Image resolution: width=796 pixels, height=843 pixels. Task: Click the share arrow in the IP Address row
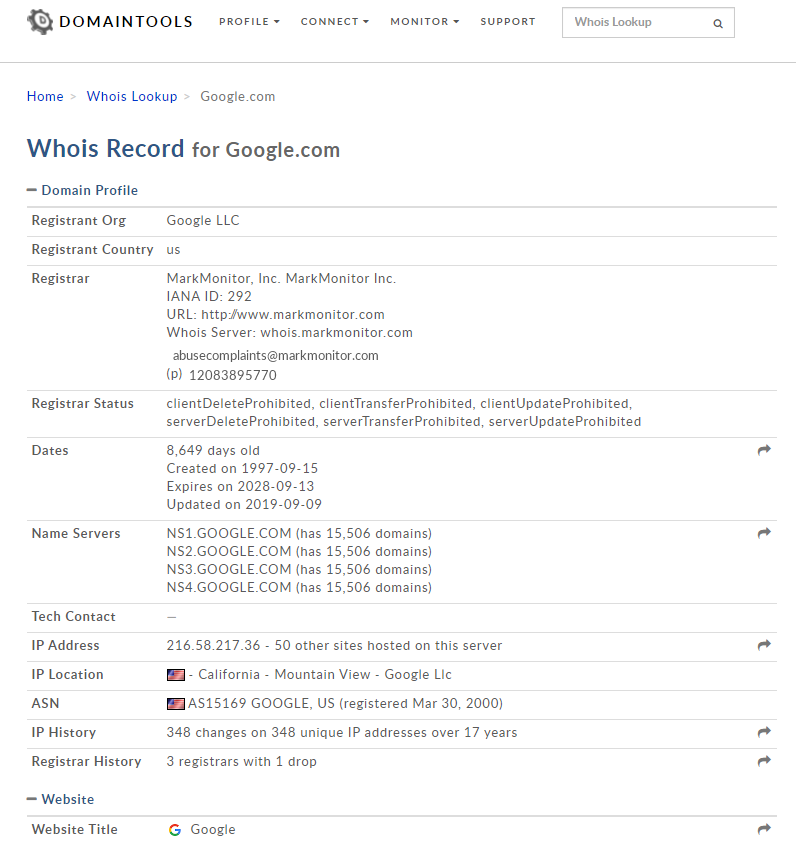click(764, 645)
